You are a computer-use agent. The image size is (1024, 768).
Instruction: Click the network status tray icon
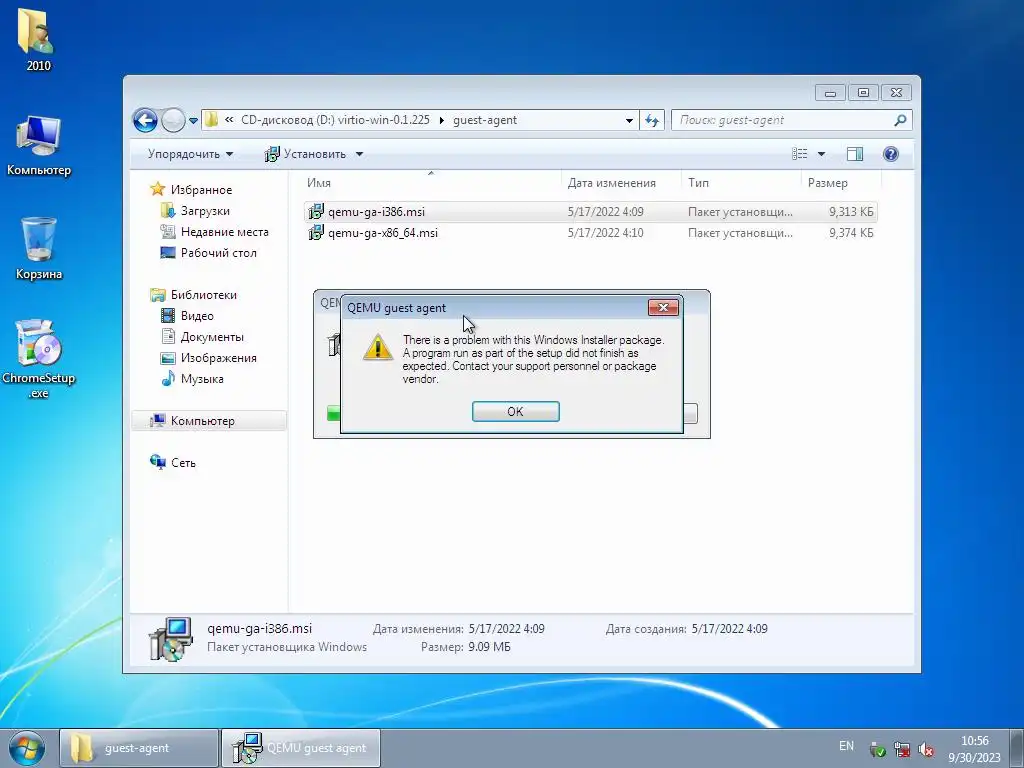point(902,750)
